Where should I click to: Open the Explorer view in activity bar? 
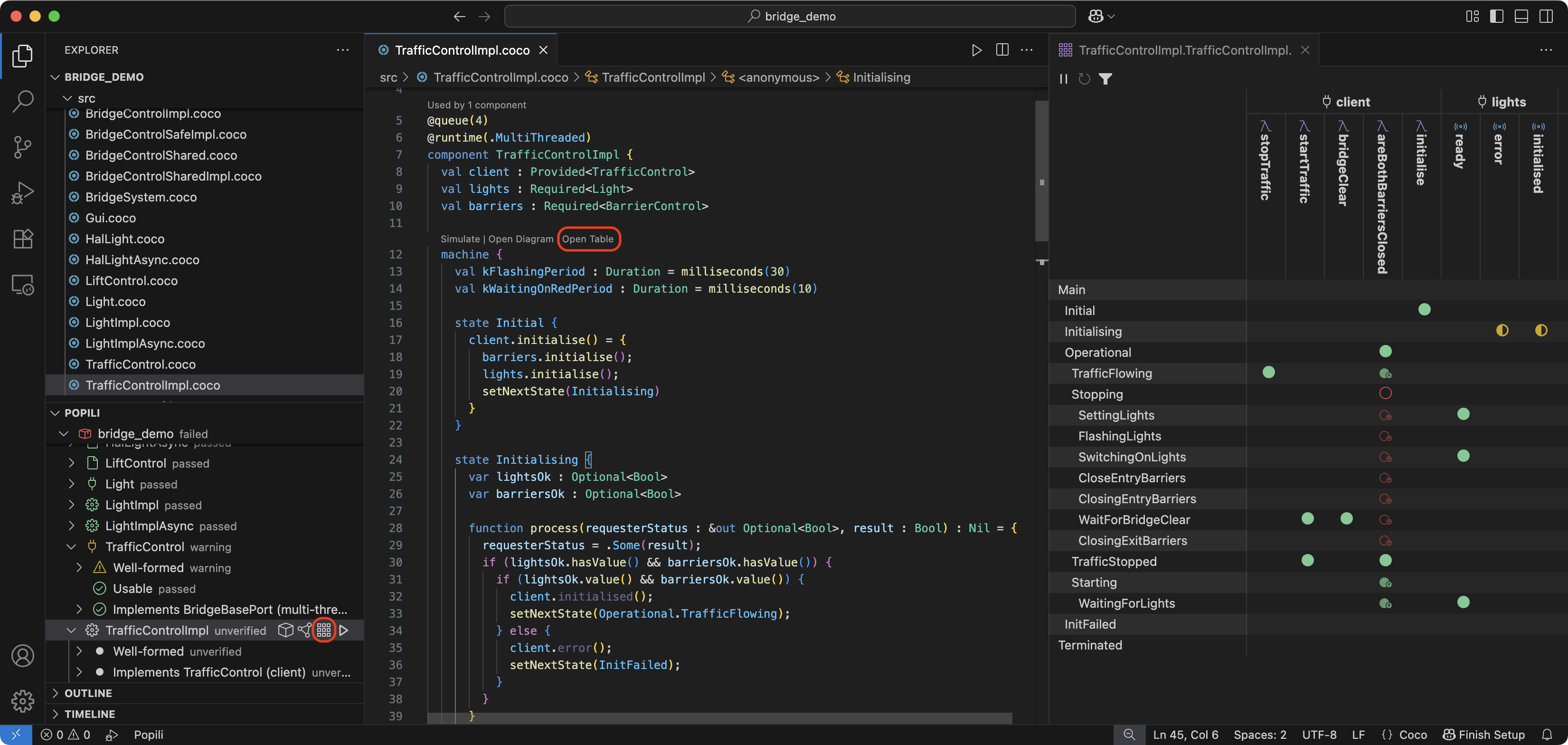22,56
